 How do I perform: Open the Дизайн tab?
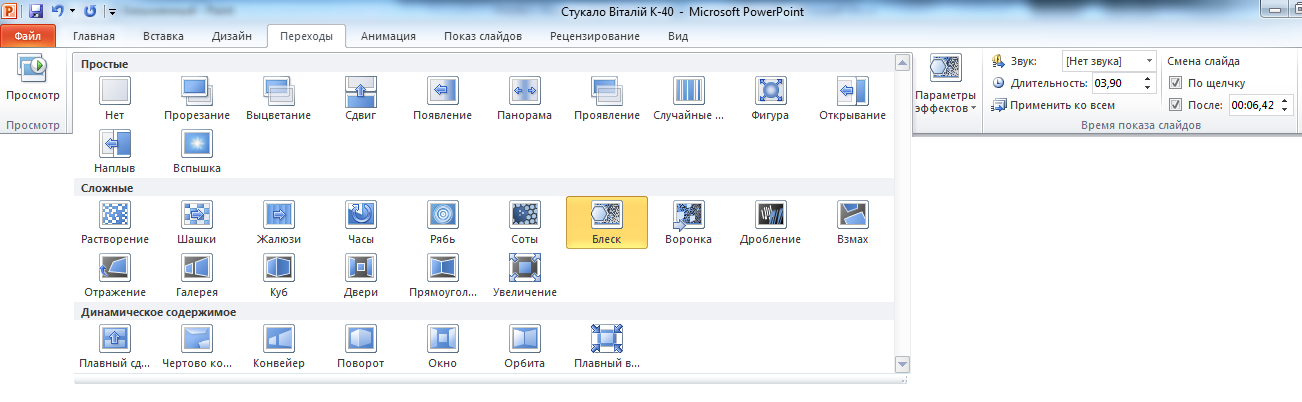pyautogui.click(x=232, y=37)
